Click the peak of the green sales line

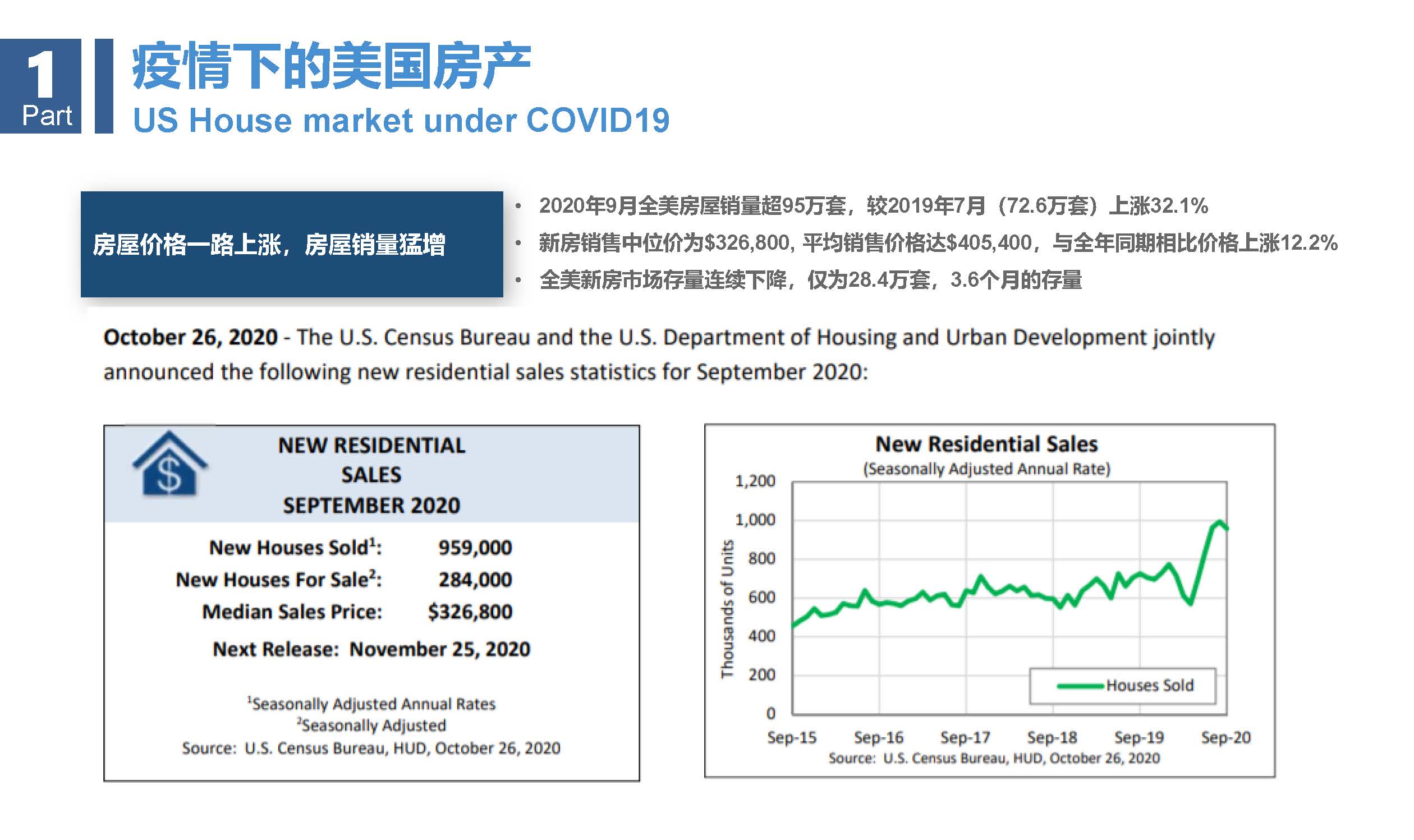coord(1219,522)
